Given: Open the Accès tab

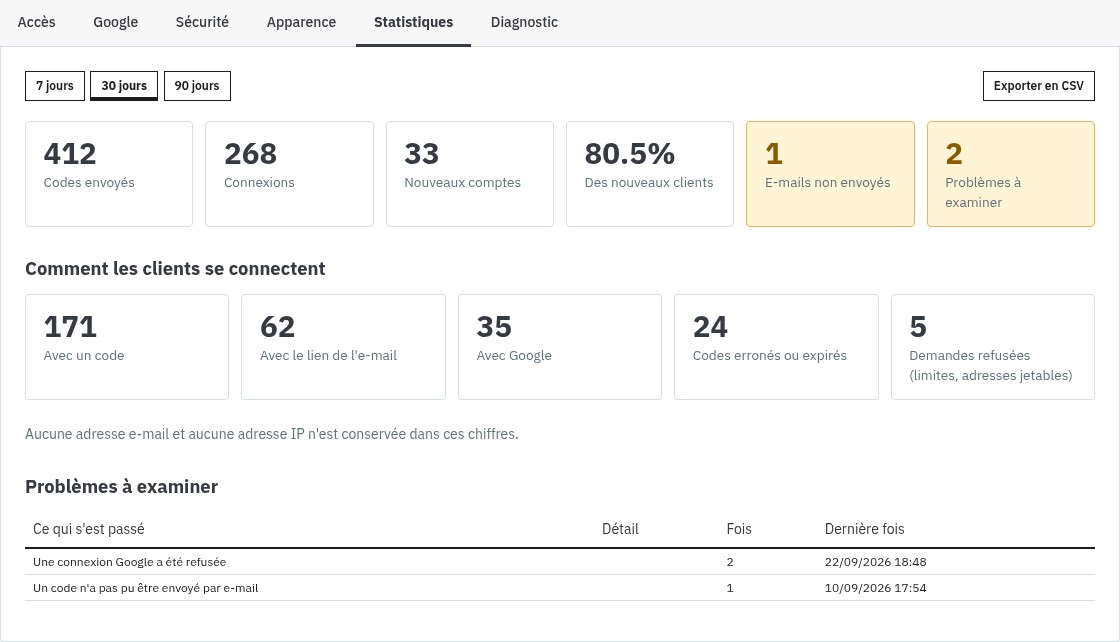Looking at the screenshot, I should point(36,22).
